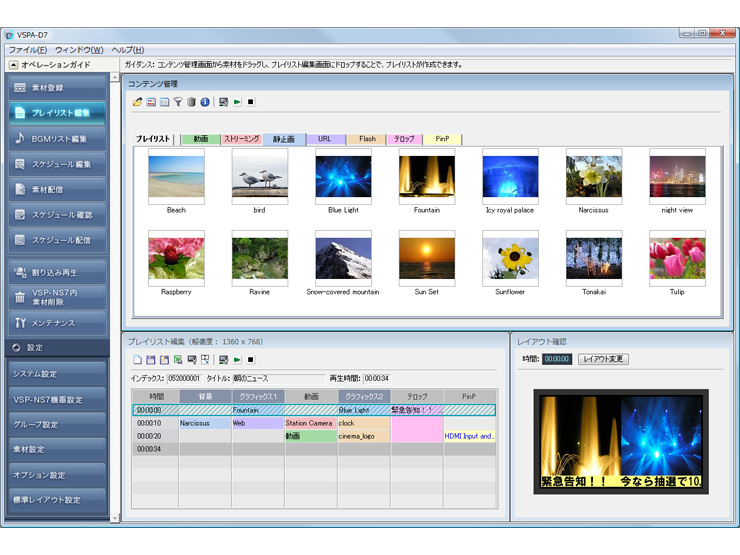Click the レイアウト変更 button
The height and width of the screenshot is (555, 740).
point(603,359)
